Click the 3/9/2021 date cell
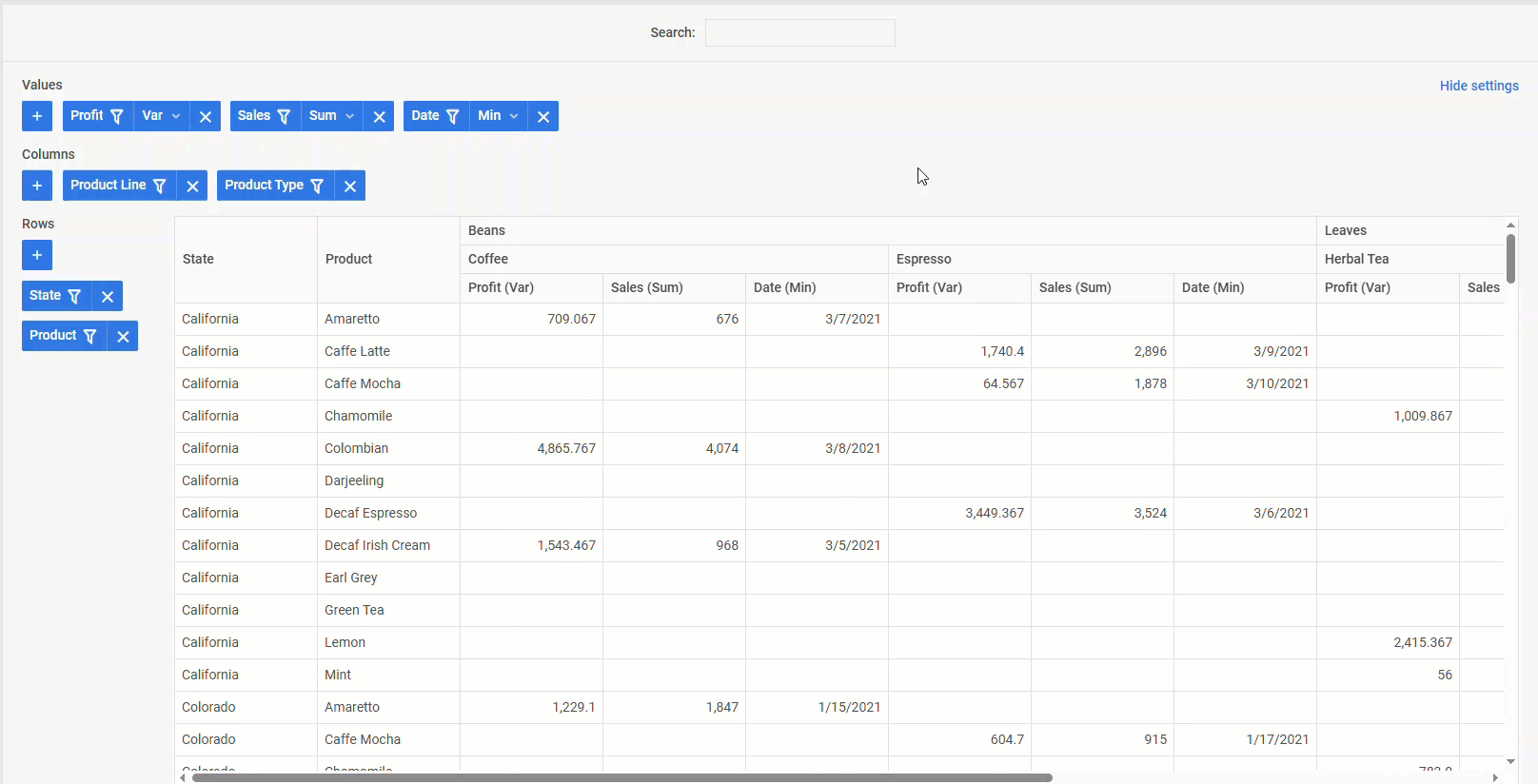This screenshot has height=784, width=1538. point(1245,351)
